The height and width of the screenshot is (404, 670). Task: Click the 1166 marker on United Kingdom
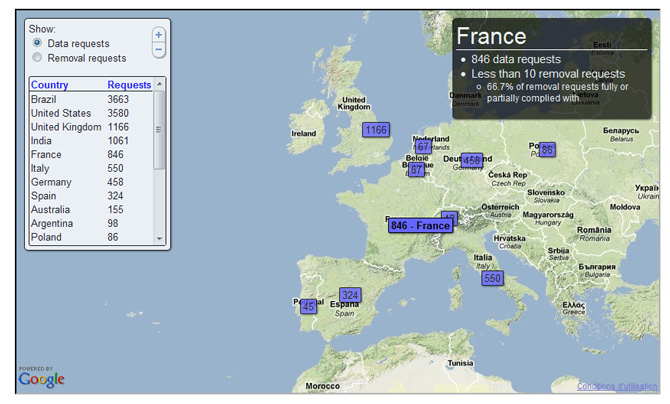click(x=376, y=130)
